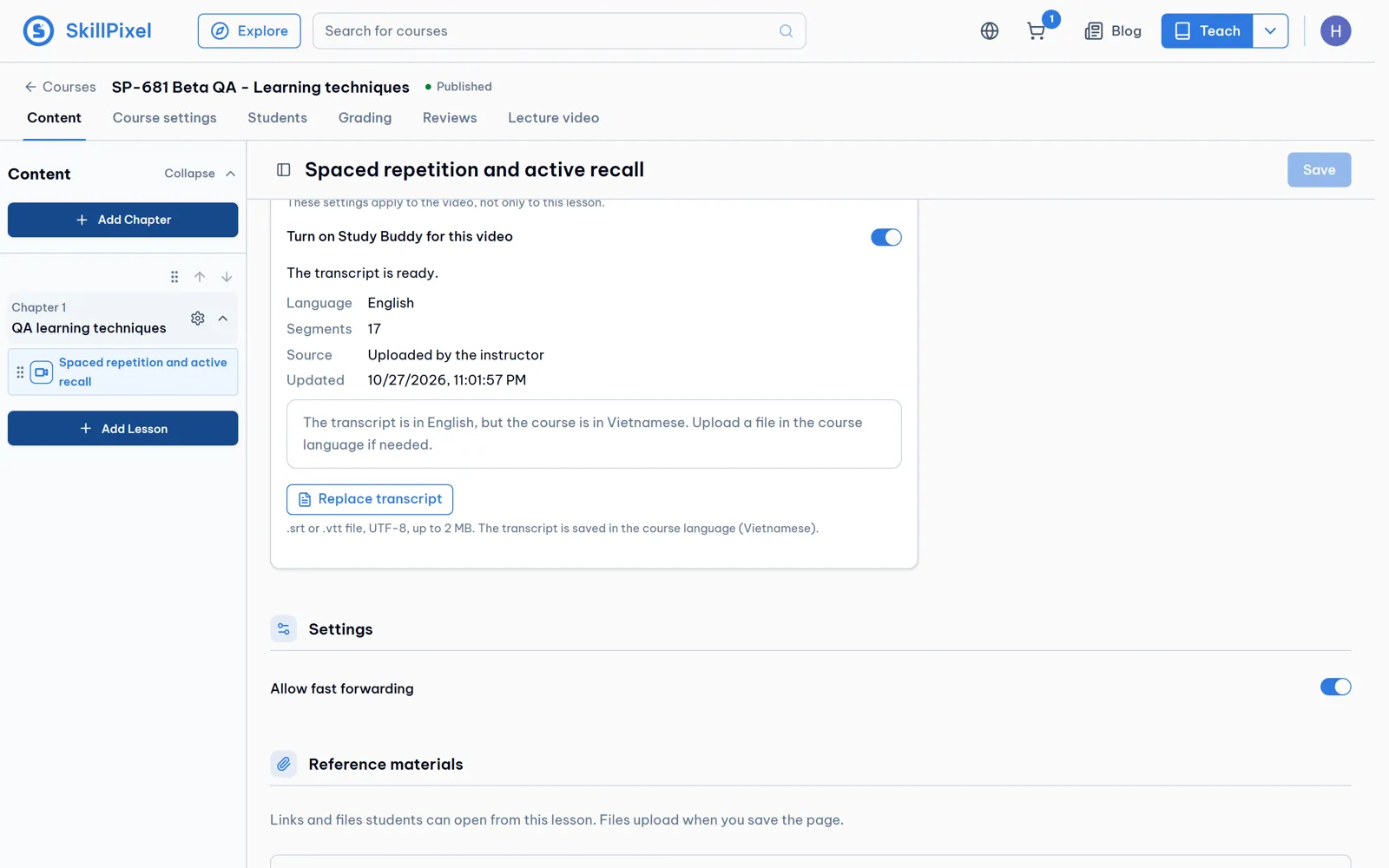Click the Updated timestamp '10/27/2026, 11:01:57 PM'
Viewport: 1389px width, 868px height.
point(447,380)
